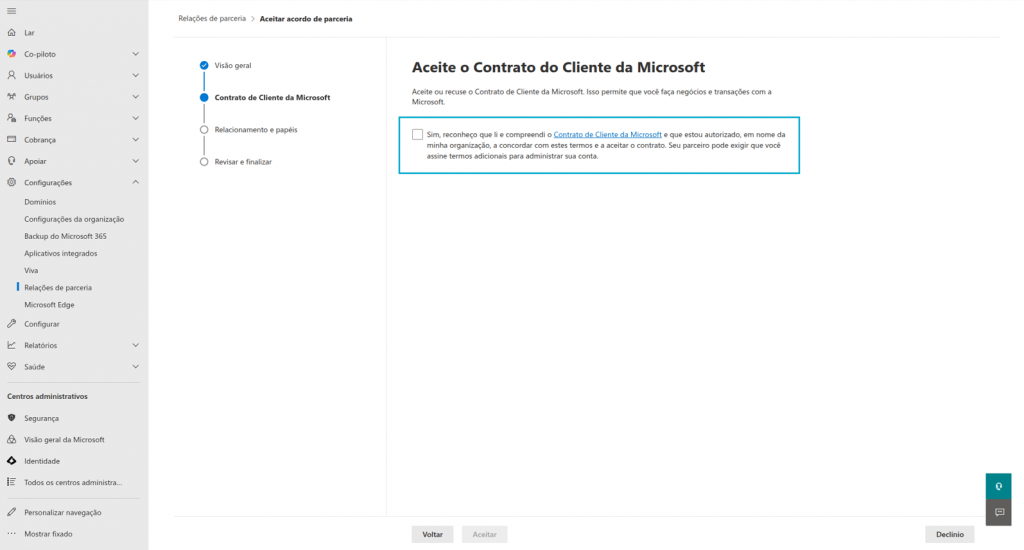
Task: Click the Revisar e finalizar step label
Action: click(x=243, y=161)
